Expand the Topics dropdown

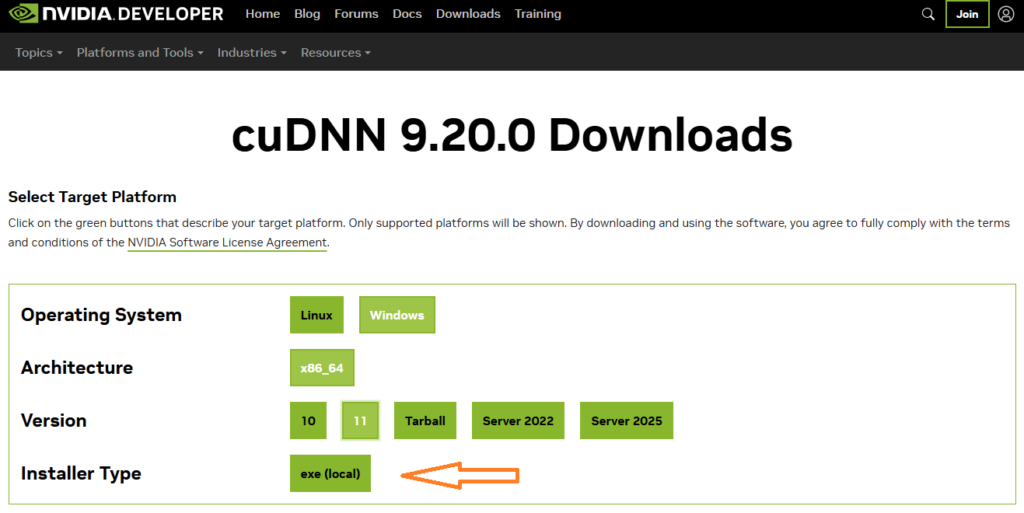pos(39,52)
